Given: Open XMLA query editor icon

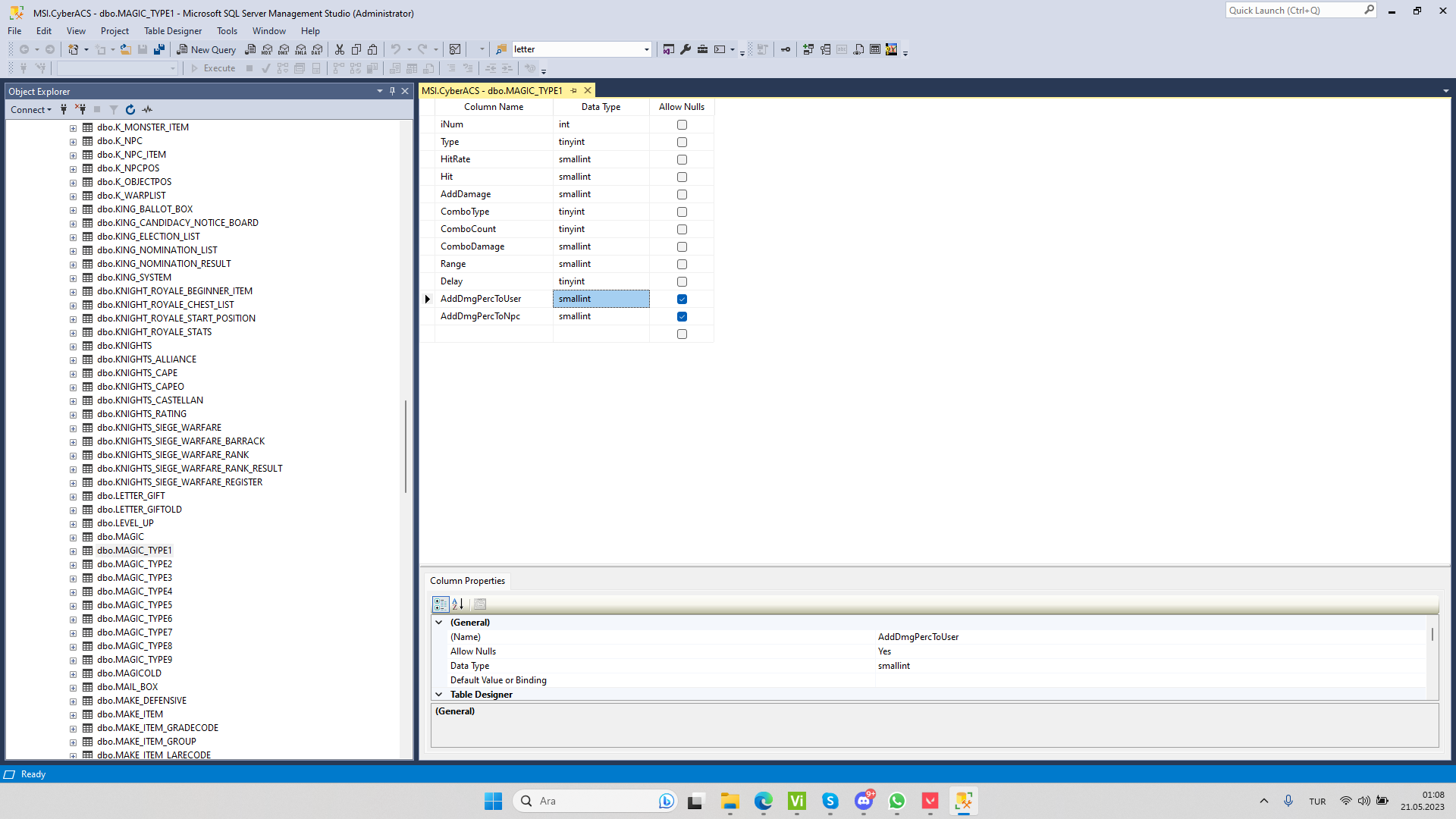Looking at the screenshot, I should 301,49.
